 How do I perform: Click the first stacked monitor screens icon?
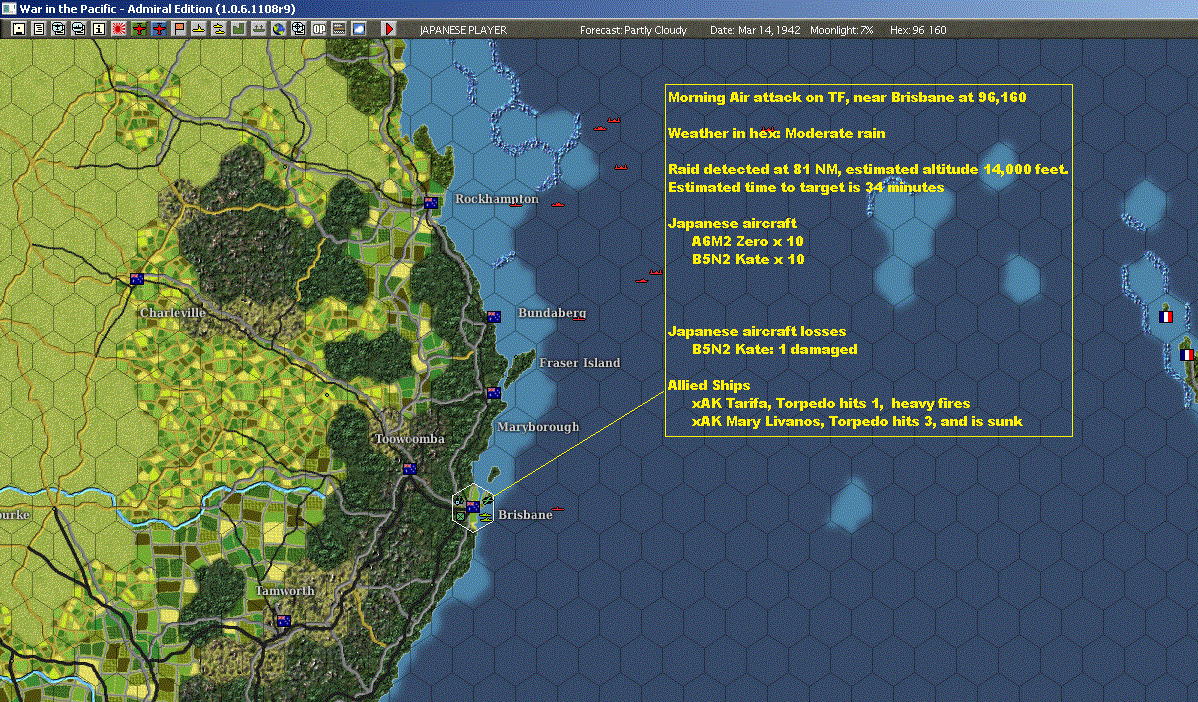[x=58, y=29]
